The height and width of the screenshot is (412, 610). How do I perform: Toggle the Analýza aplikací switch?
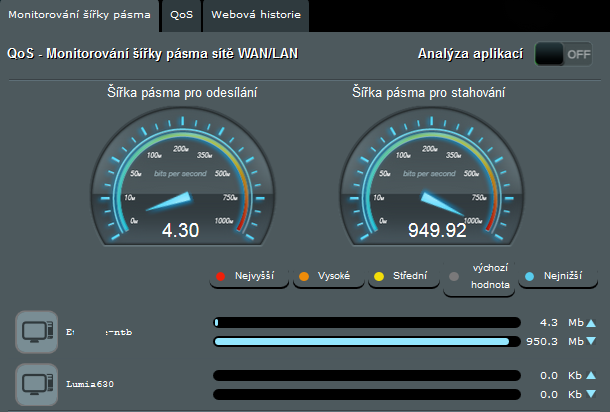(564, 54)
